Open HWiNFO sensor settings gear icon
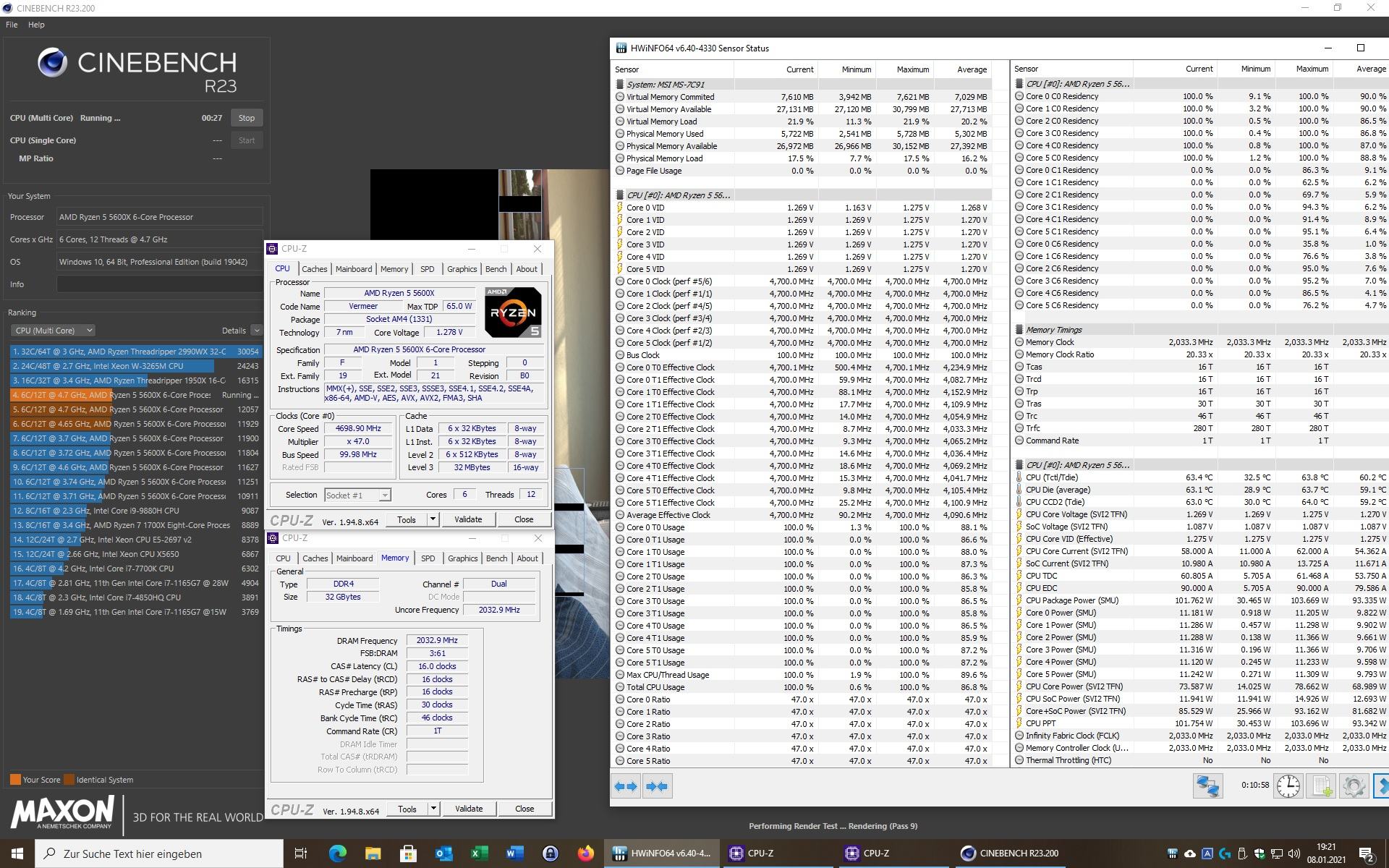Screen dimensions: 1389x868 tap(1354, 786)
